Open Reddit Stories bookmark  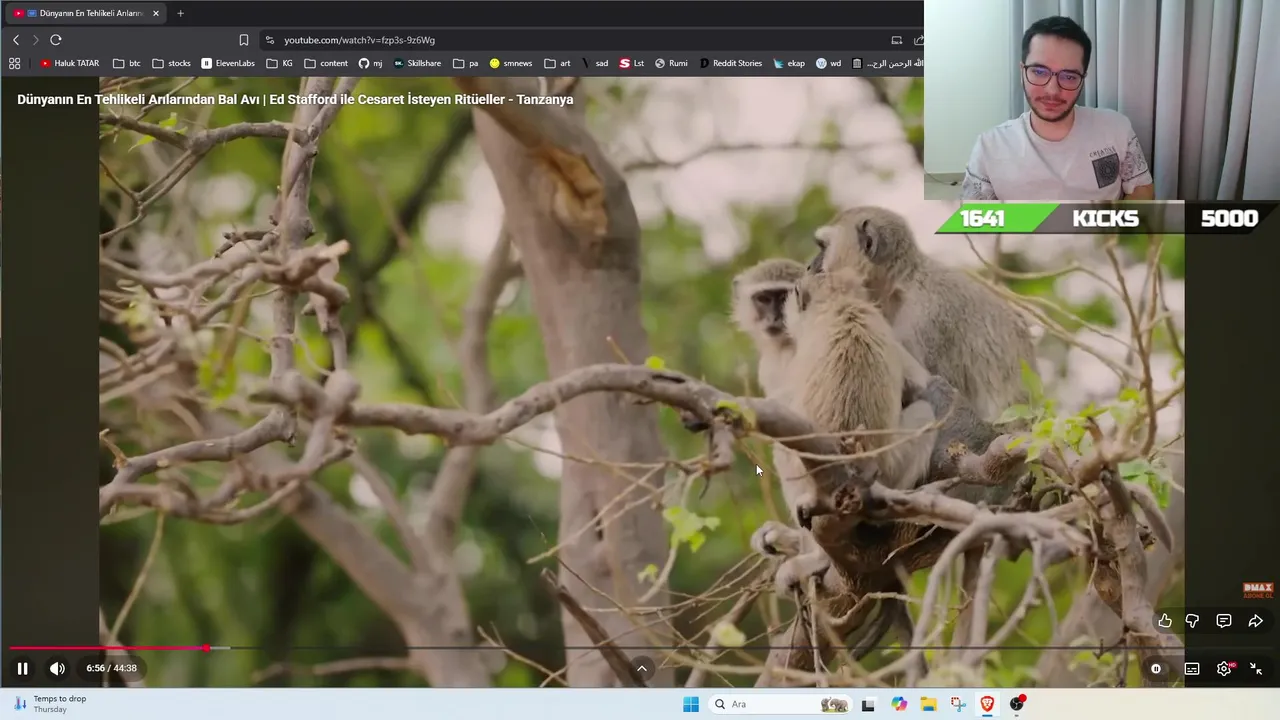(x=731, y=63)
